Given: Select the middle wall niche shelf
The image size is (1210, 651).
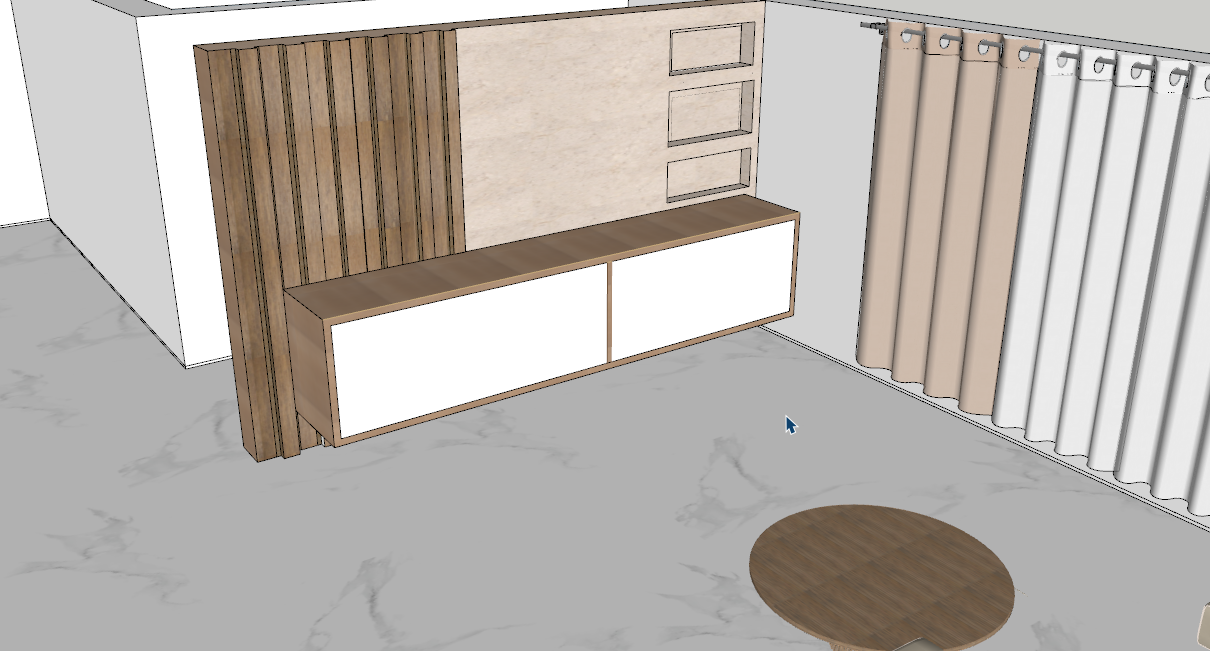Looking at the screenshot, I should click(x=710, y=114).
